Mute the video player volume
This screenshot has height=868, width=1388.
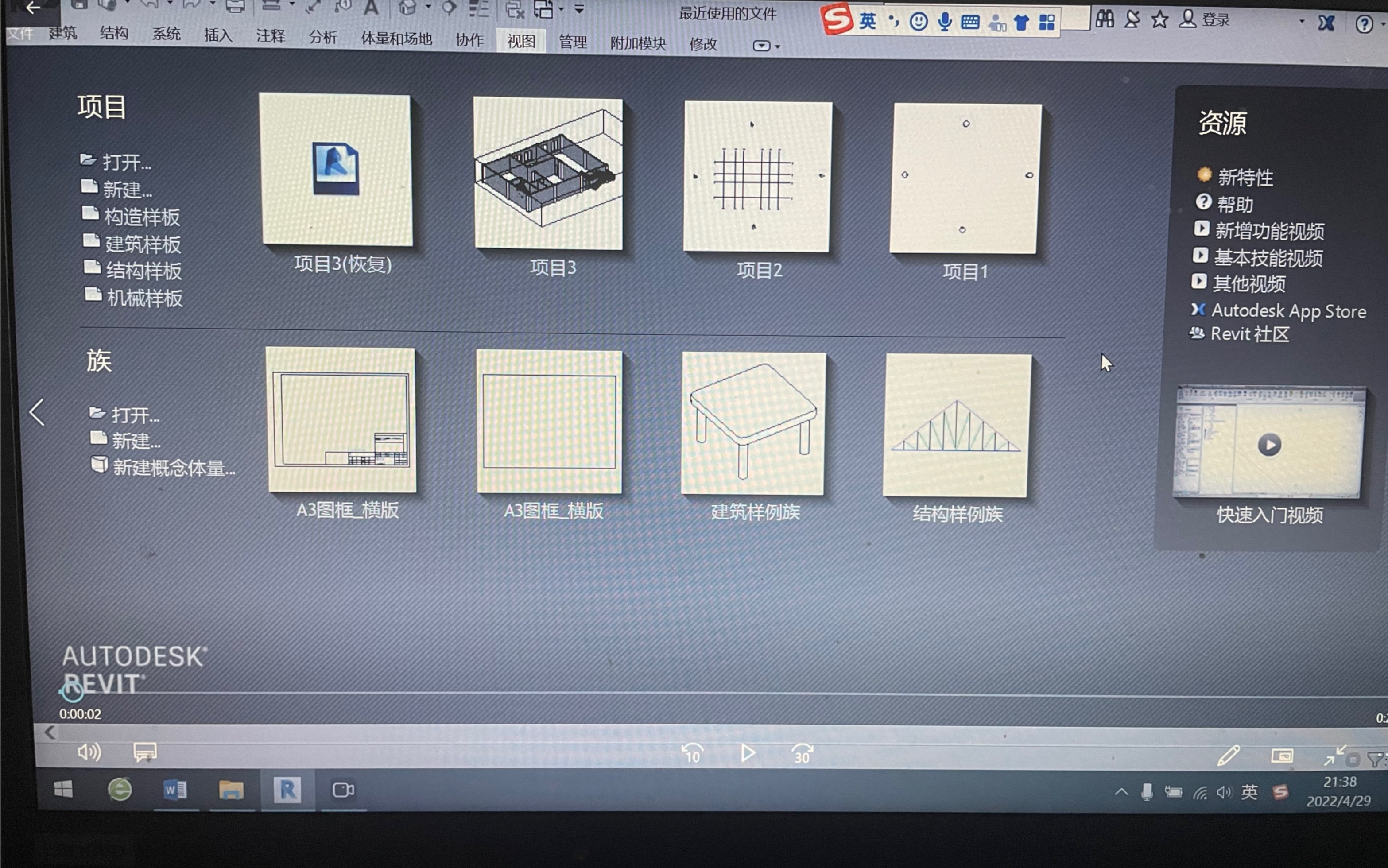click(89, 752)
